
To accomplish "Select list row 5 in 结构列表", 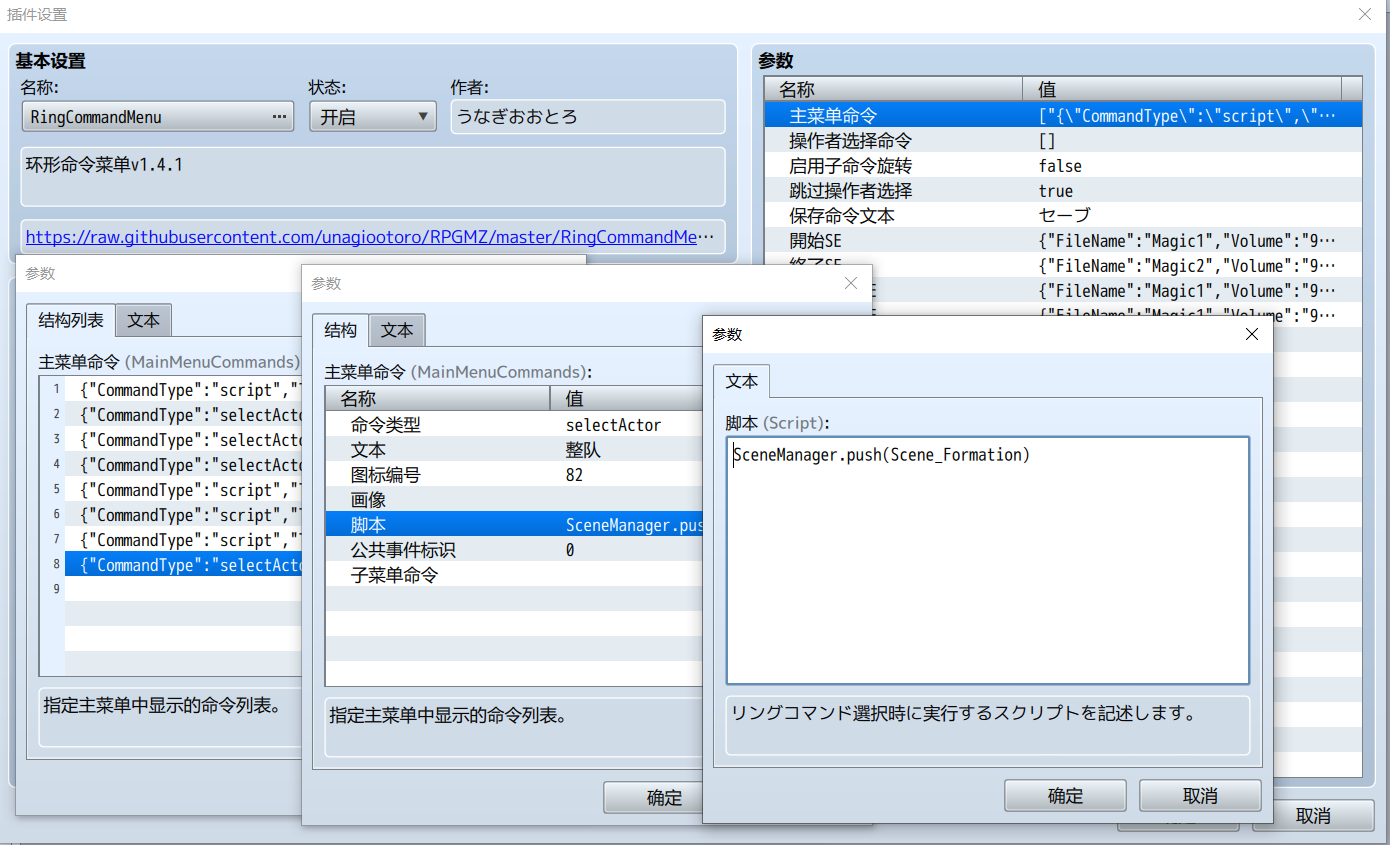I will point(183,490).
